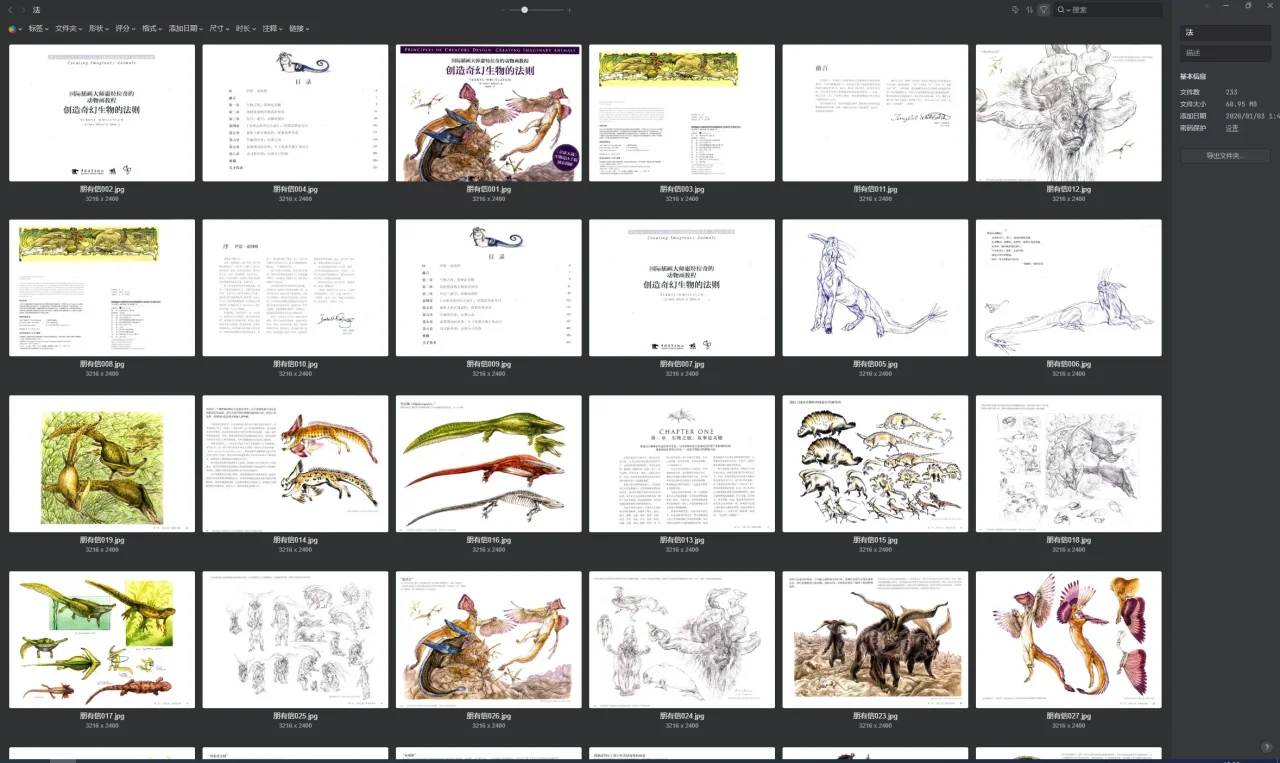
Task: Select thumbnail 朋有信019.jpg
Action: click(x=102, y=464)
